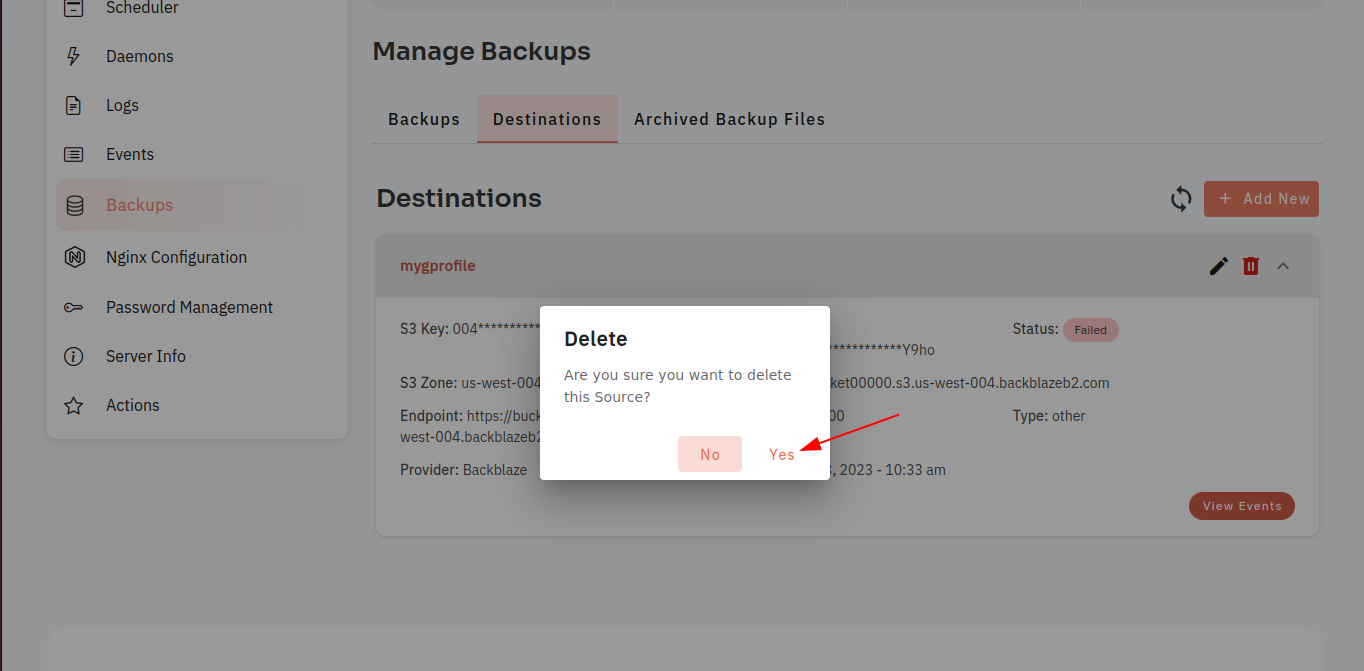Click the Password Management key icon
Image resolution: width=1364 pixels, height=671 pixels.
(73, 307)
